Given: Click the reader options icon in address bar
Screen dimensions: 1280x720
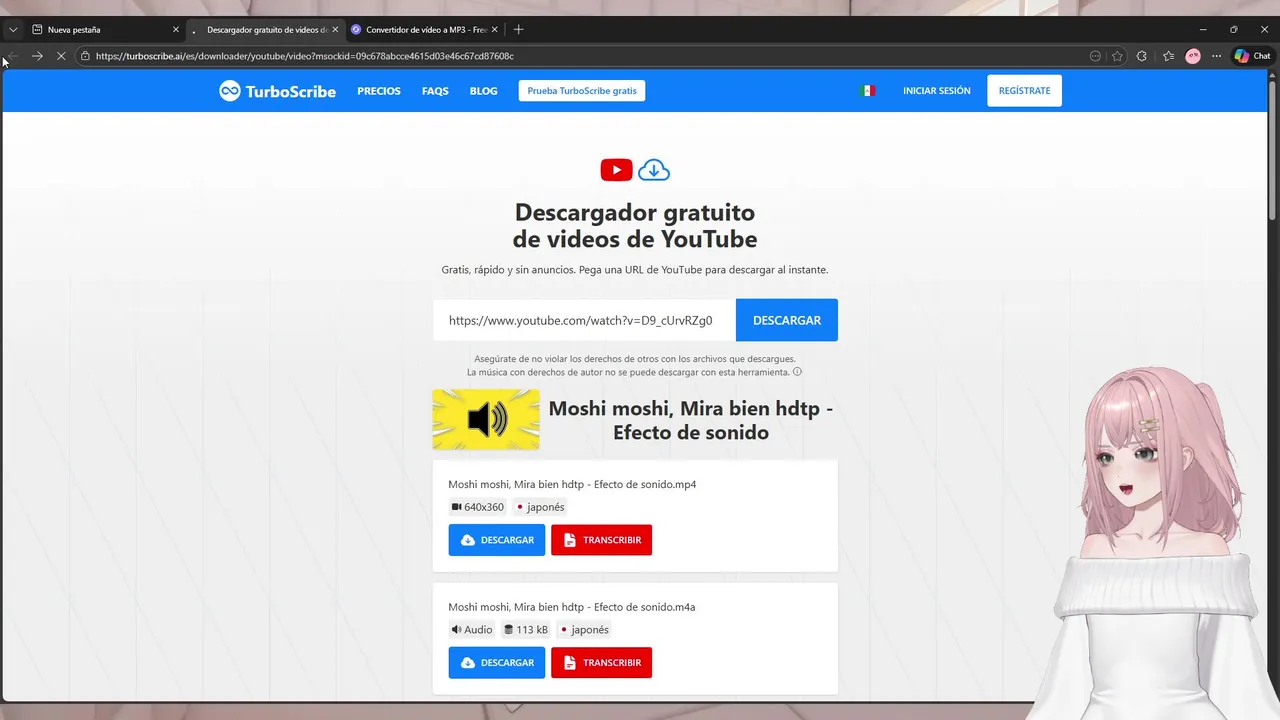Looking at the screenshot, I should click(x=1095, y=56).
